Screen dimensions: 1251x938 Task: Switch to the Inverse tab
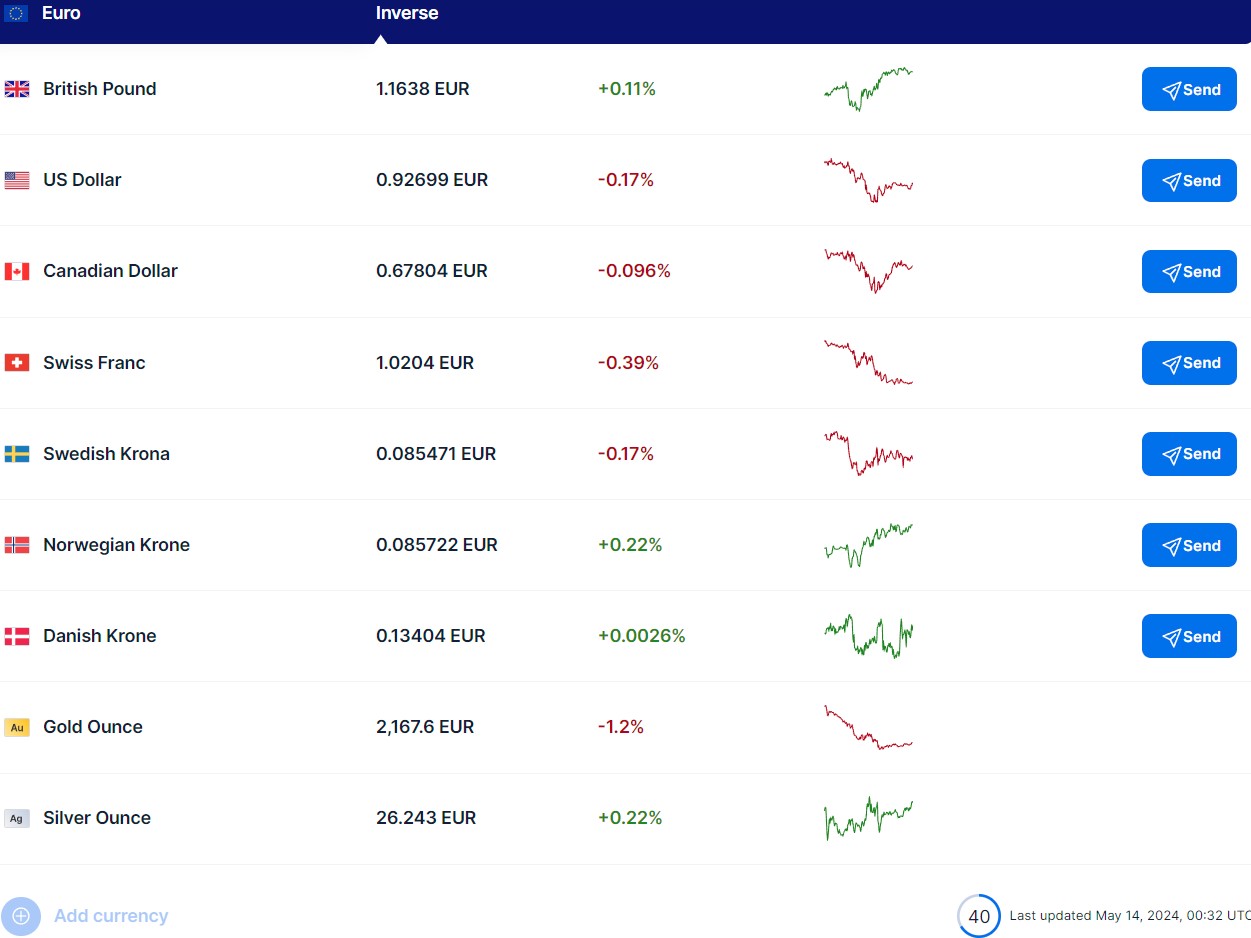[x=407, y=14]
